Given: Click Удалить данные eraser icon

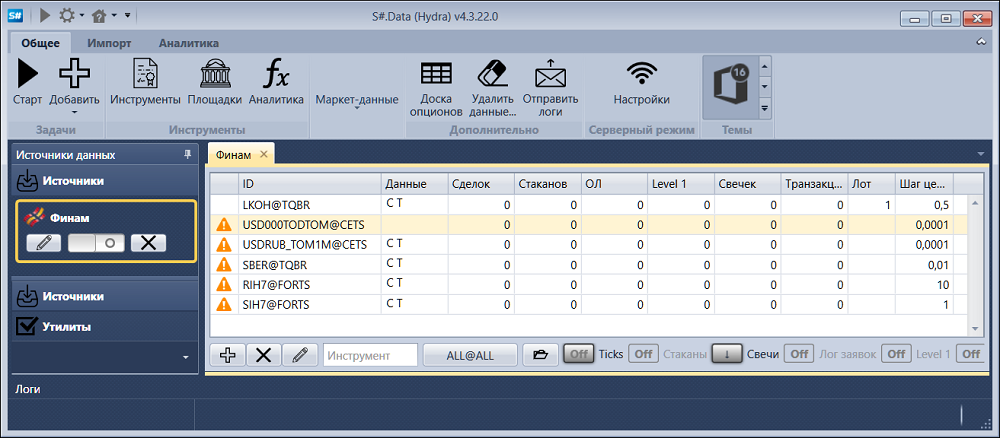Looking at the screenshot, I should (492, 75).
